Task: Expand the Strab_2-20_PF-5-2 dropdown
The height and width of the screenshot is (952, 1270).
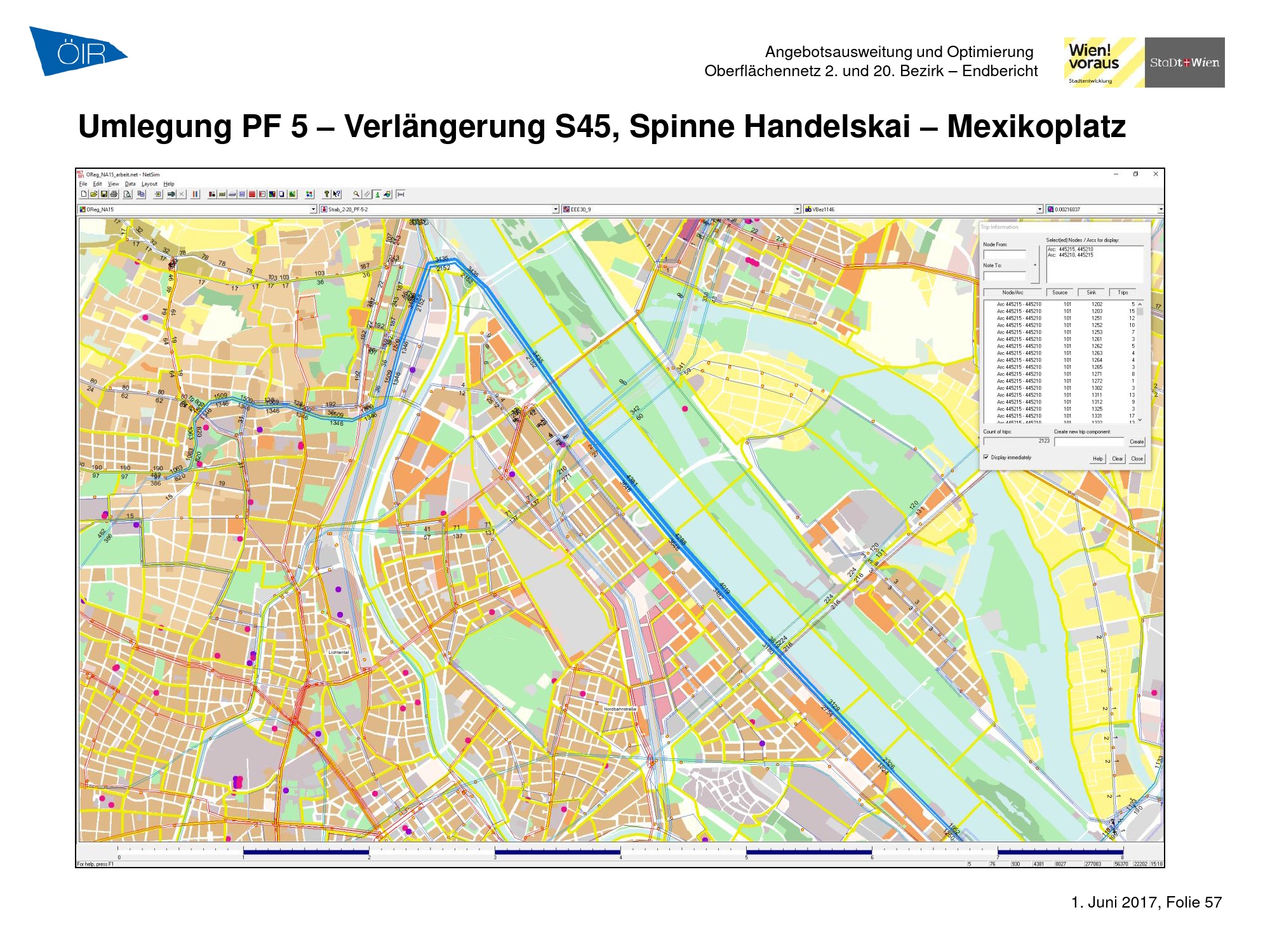Action: tap(555, 209)
